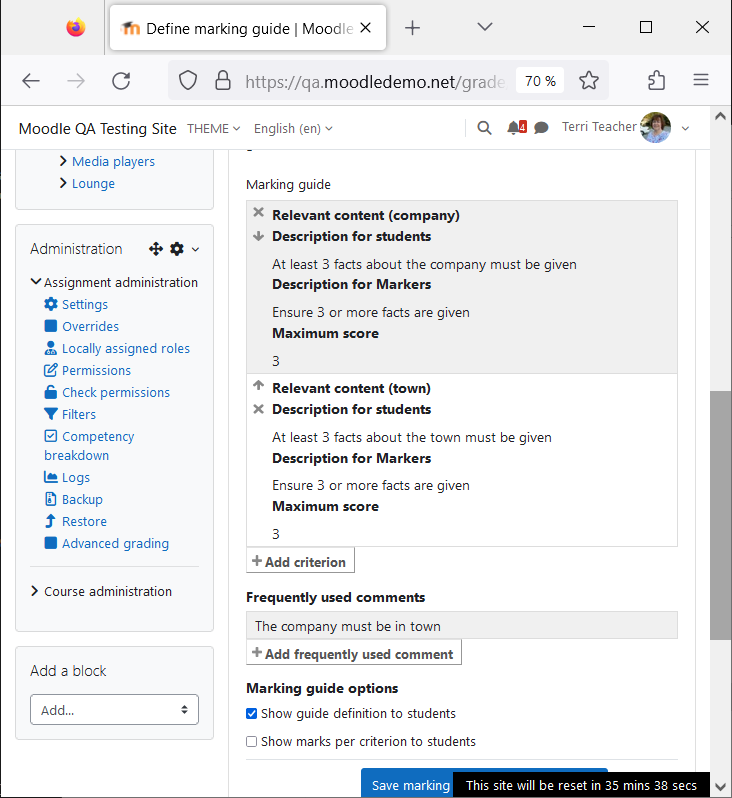The image size is (732, 798).
Task: Click the Restore upload arrow icon
Action: 50,521
